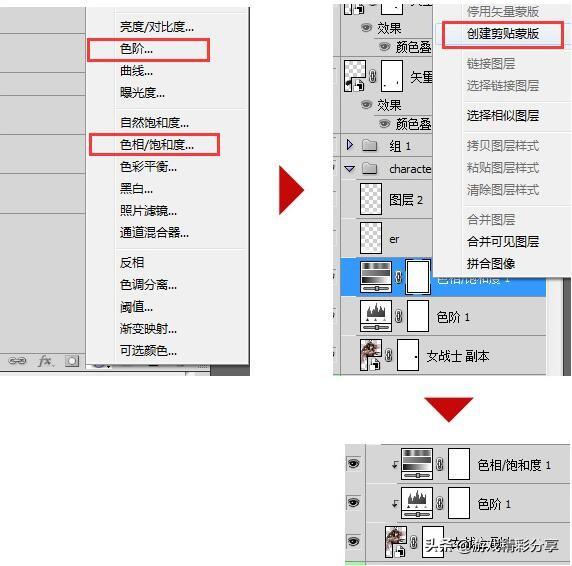Click the transparent thumbnail of layer er
Image resolution: width=572 pixels, height=566 pixels.
(371, 238)
